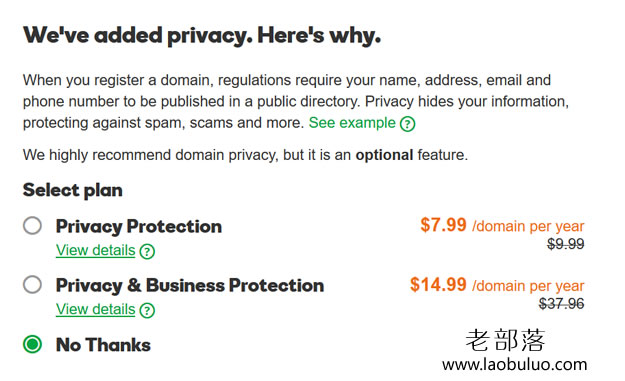Click the Privacy & Business Protection plan label
This screenshot has height=381, width=625.
tap(190, 286)
